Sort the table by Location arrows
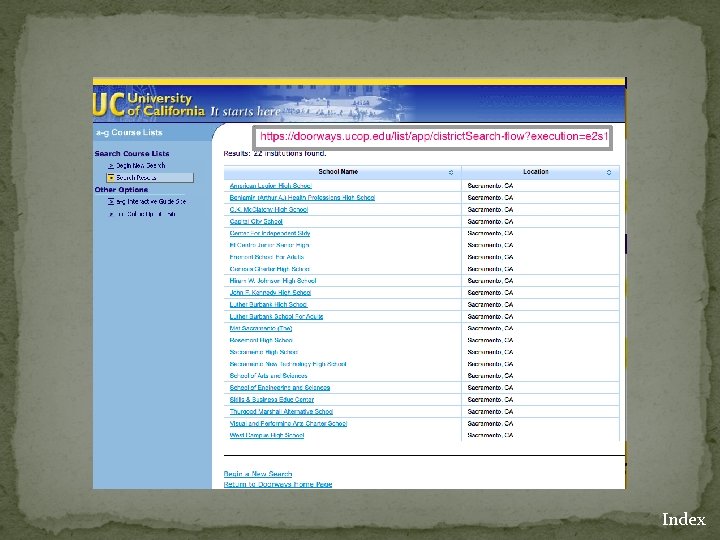Screen dimensions: 720x540 pos(609,172)
